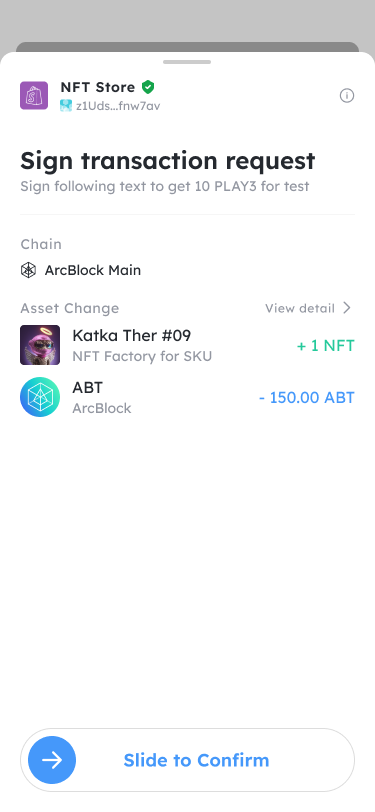This screenshot has height=812, width=375.
Task: Expand asset details via View detail chevron
Action: coord(347,308)
